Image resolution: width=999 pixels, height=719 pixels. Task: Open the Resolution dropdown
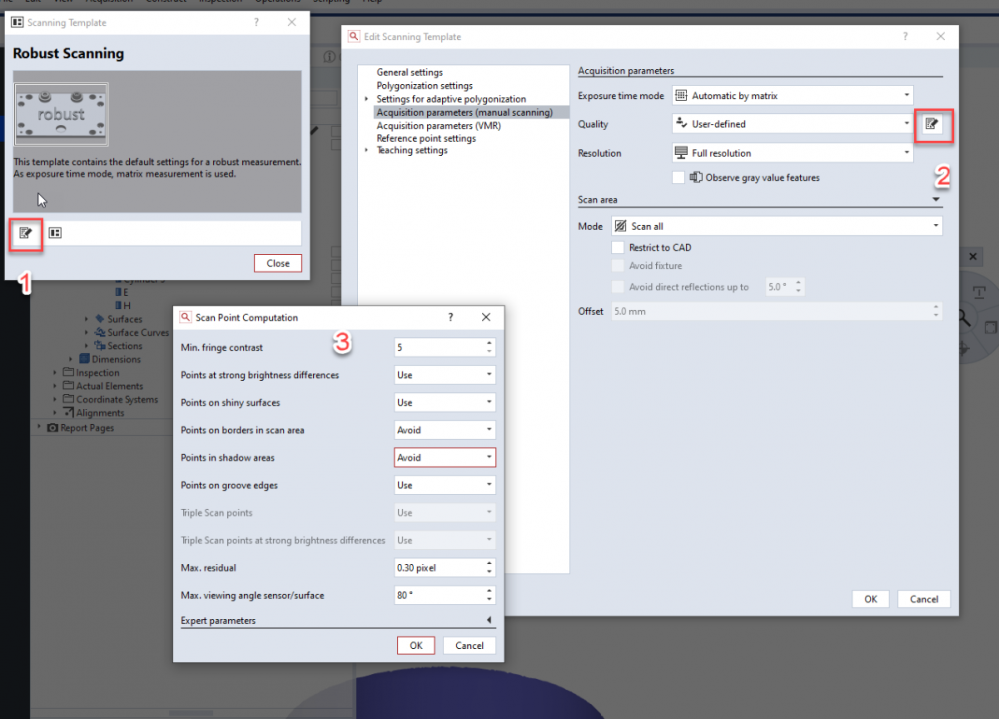pyautogui.click(x=793, y=153)
